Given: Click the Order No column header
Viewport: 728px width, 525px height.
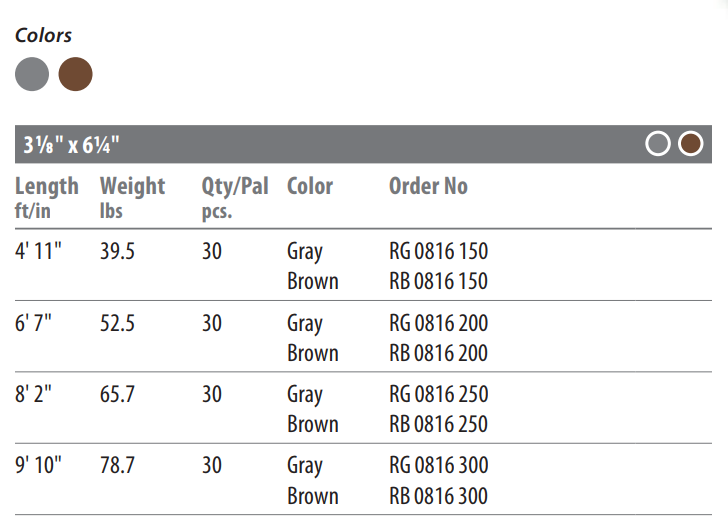Looking at the screenshot, I should tap(428, 186).
